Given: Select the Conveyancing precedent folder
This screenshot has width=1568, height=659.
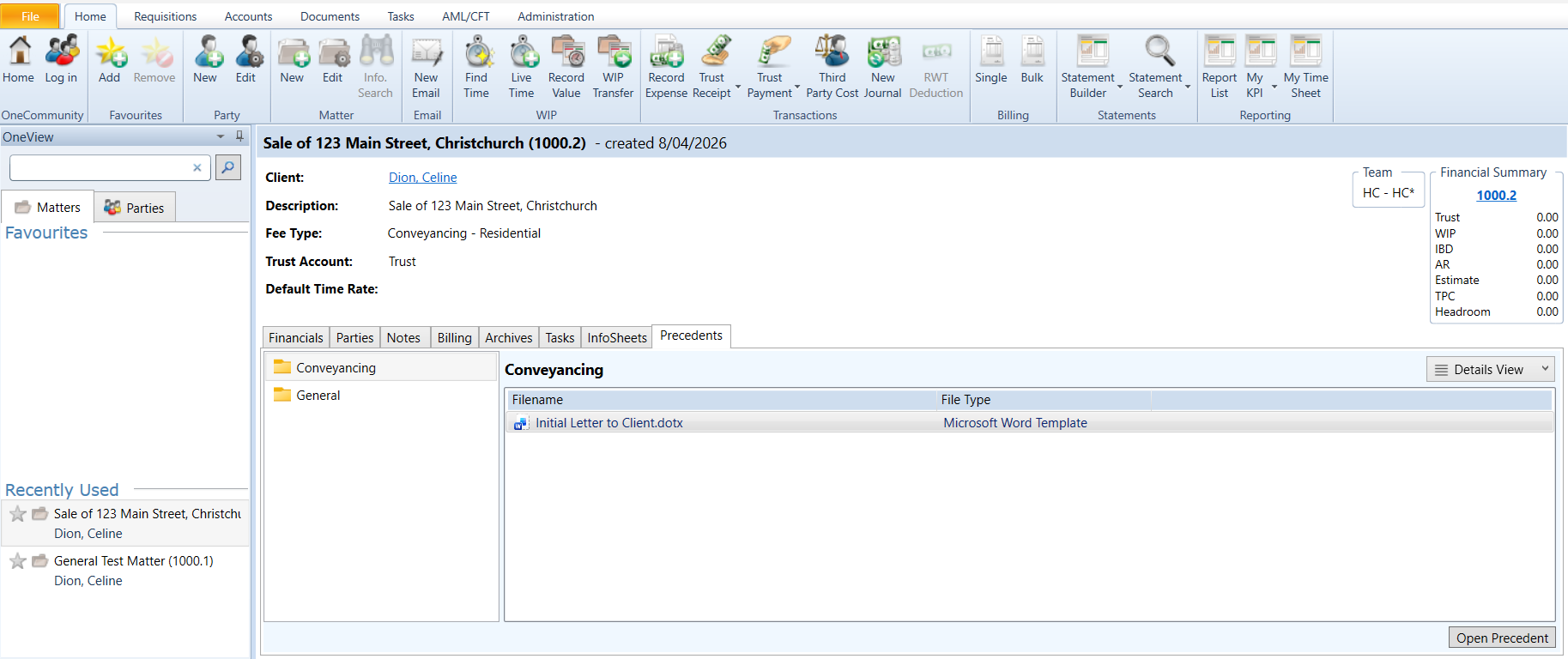Looking at the screenshot, I should pyautogui.click(x=381, y=367).
